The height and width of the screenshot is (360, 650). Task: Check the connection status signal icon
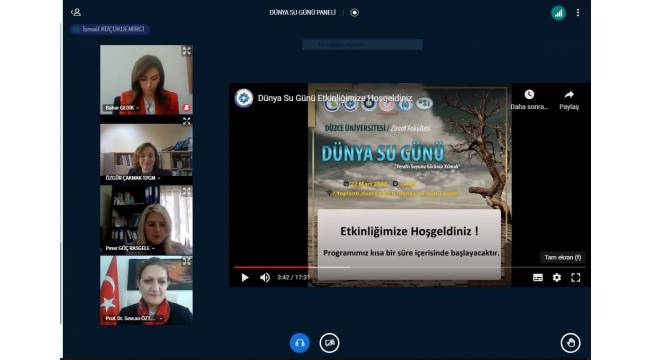[x=558, y=13]
